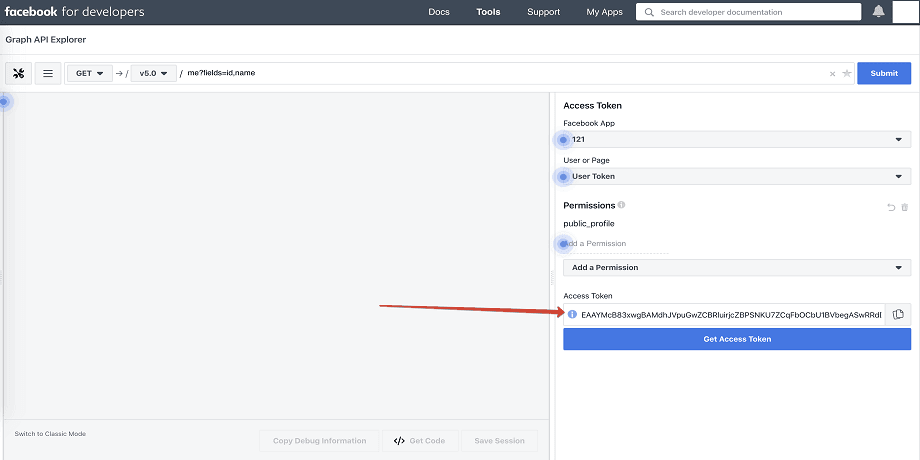Click the Graph API Explorer title
Screen dimensions: 920x460
46,40
